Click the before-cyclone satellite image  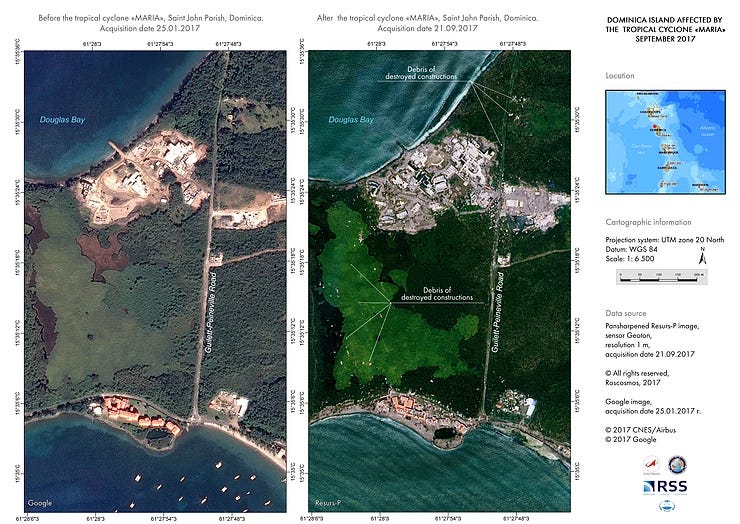[x=155, y=281]
